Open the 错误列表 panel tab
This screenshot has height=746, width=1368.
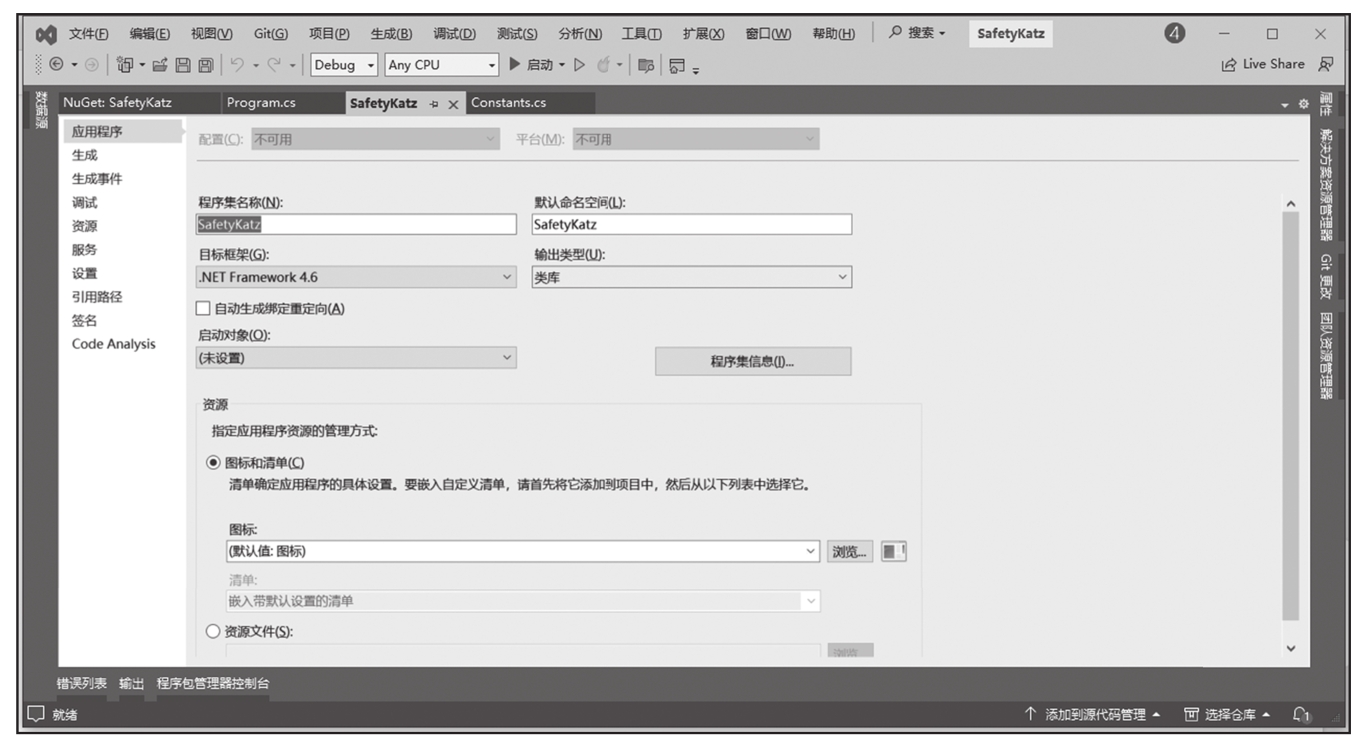tap(82, 684)
